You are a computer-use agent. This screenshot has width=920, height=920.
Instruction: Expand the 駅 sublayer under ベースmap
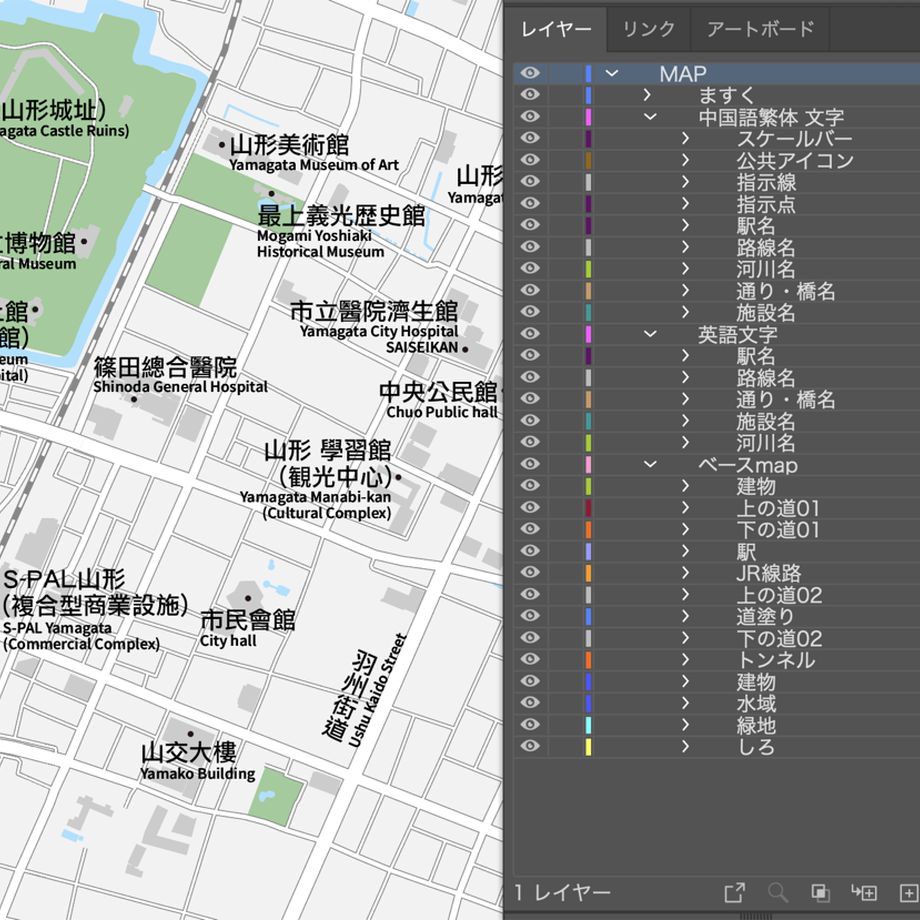tap(685, 550)
